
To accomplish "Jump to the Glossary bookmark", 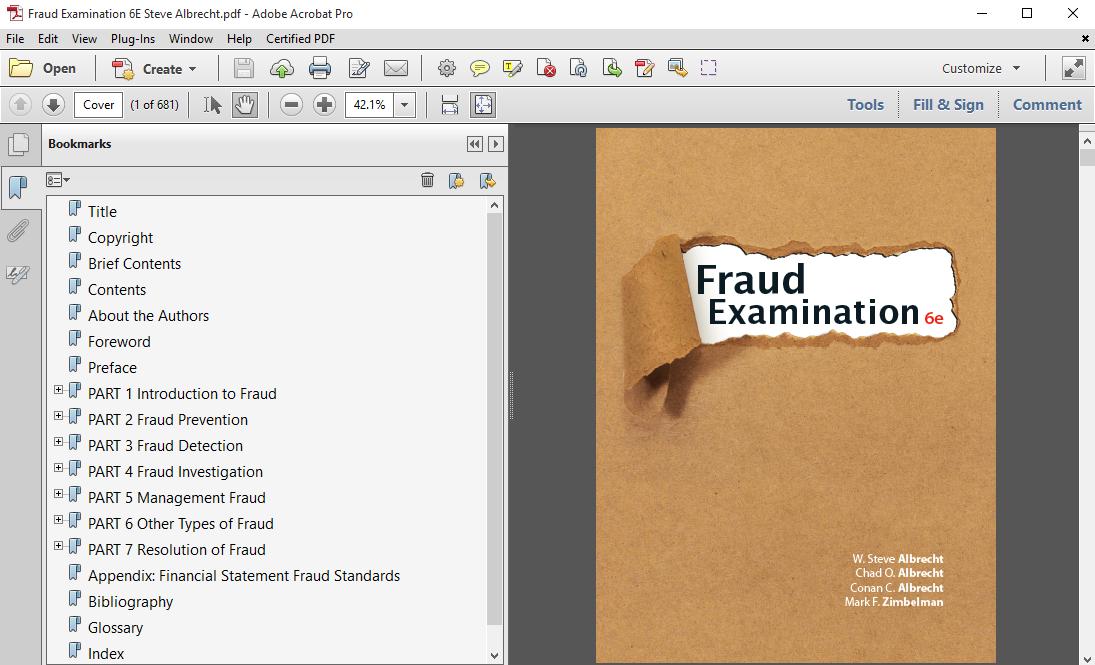I will (x=115, y=627).
